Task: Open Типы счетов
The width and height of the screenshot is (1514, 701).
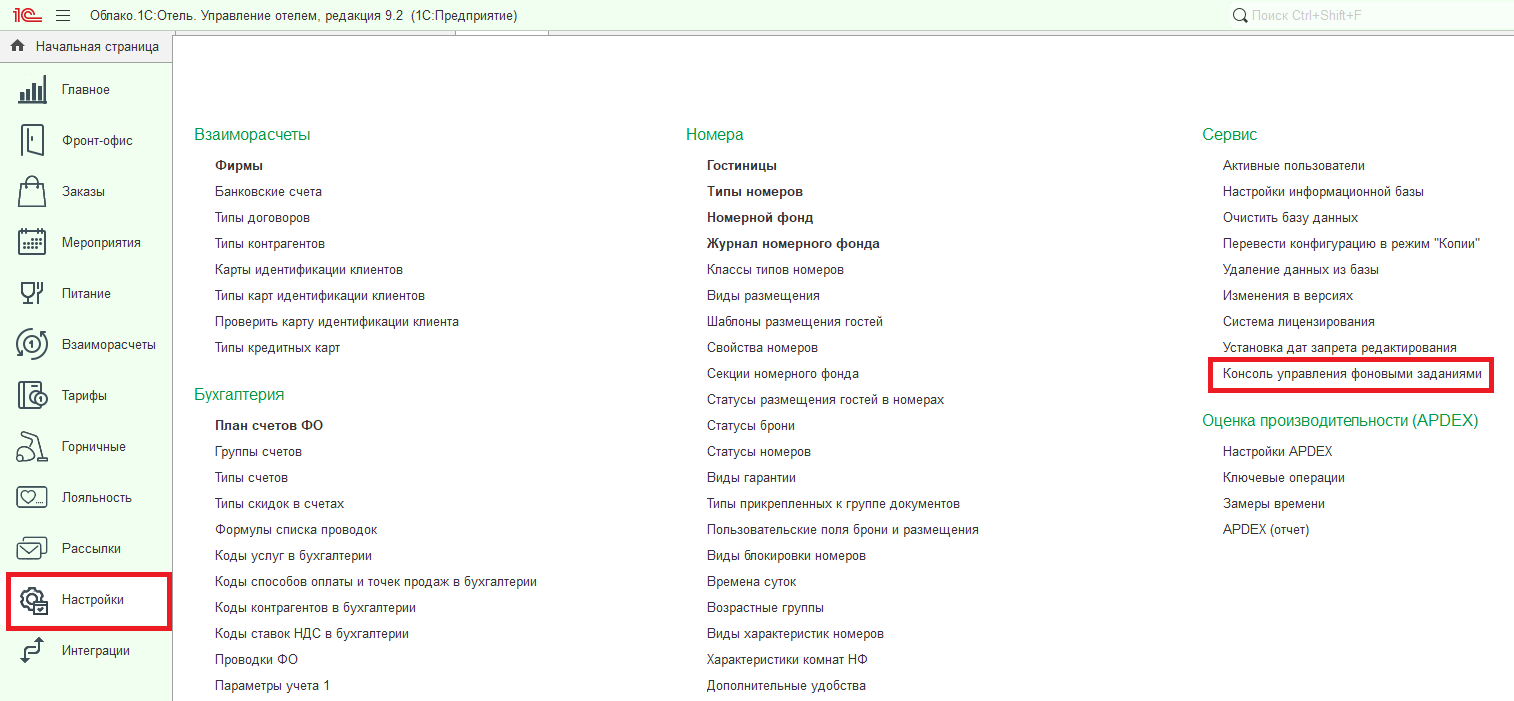Action: (x=251, y=477)
